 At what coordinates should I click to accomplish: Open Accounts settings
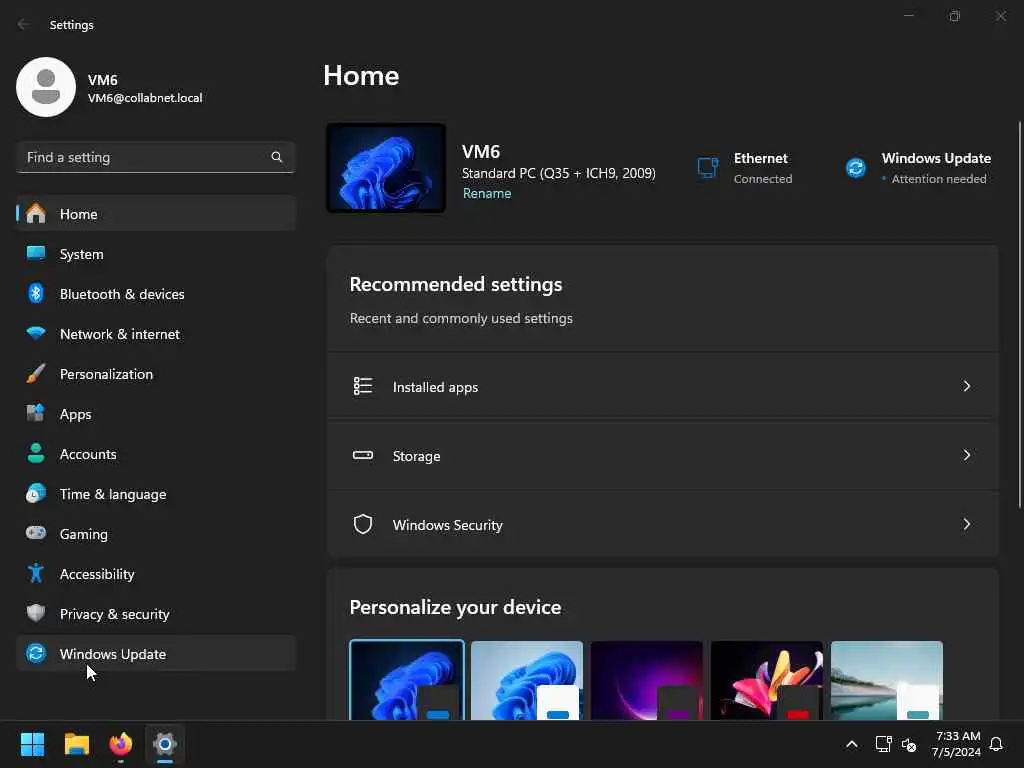[156, 454]
